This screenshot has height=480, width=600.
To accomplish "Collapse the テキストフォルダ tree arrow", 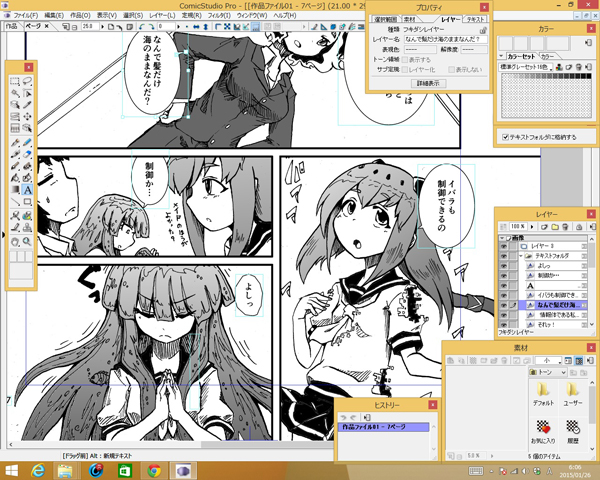I will tap(521, 256).
